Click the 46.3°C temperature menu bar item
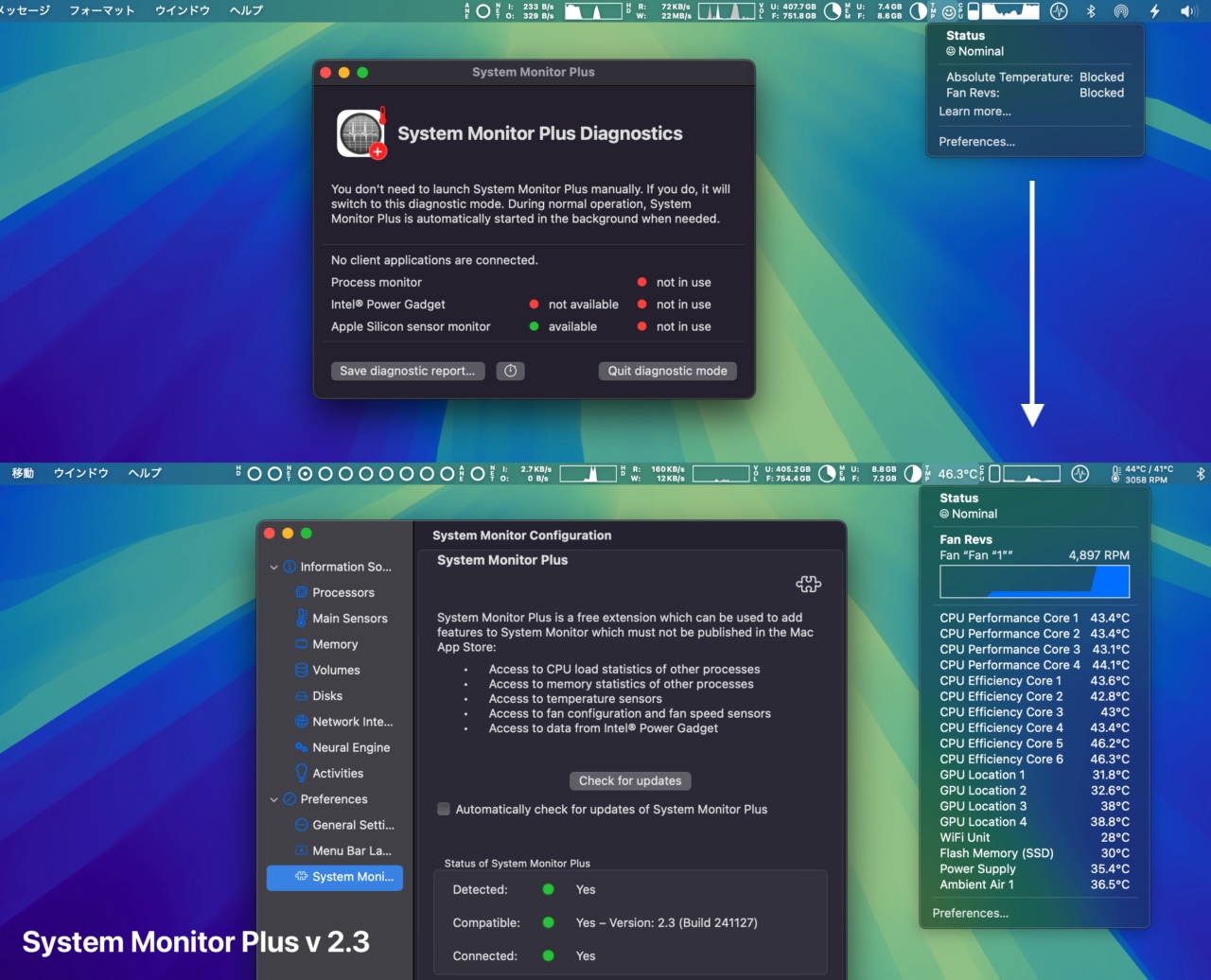 tap(957, 474)
